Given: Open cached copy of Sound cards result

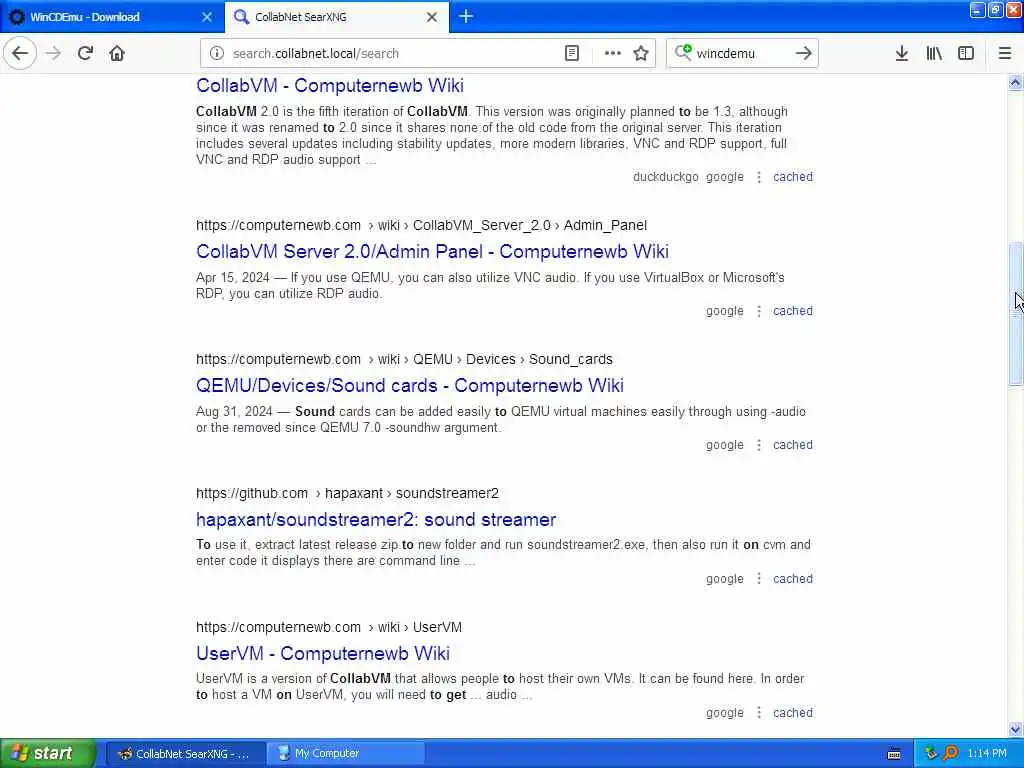Looking at the screenshot, I should coord(793,445).
